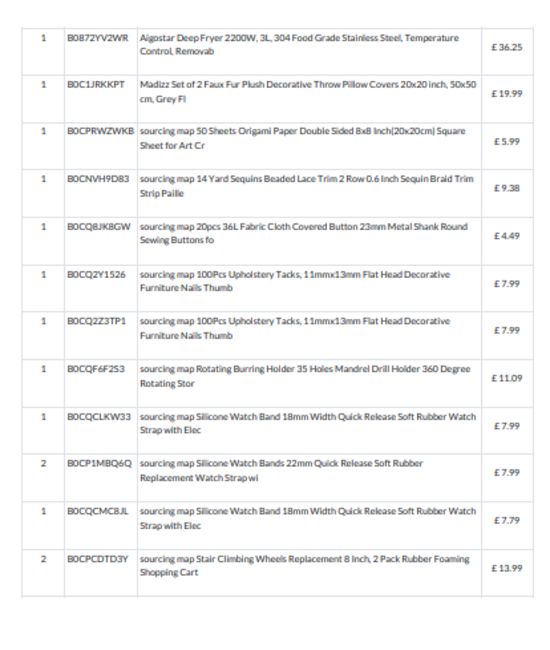550x650 pixels.
Task: Click the £ 5.99 price cell
Action: coord(506,141)
